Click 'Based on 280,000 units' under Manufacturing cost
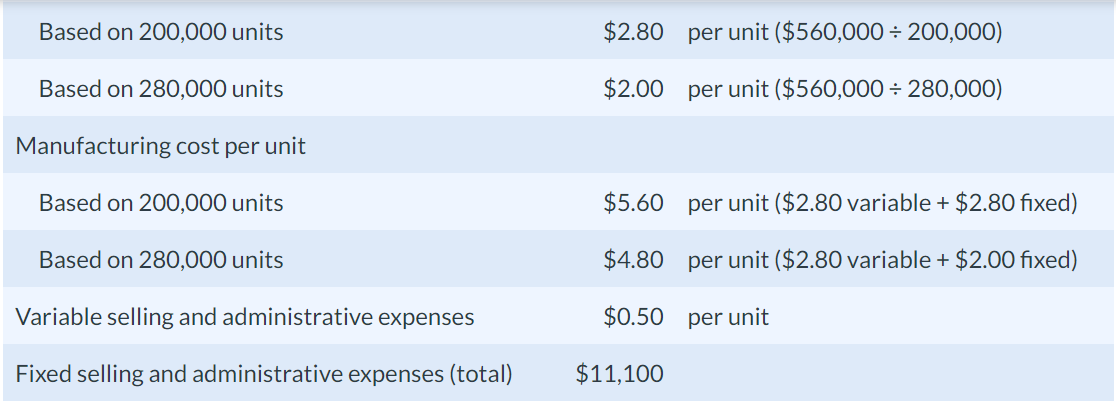The image size is (1116, 403). [160, 260]
